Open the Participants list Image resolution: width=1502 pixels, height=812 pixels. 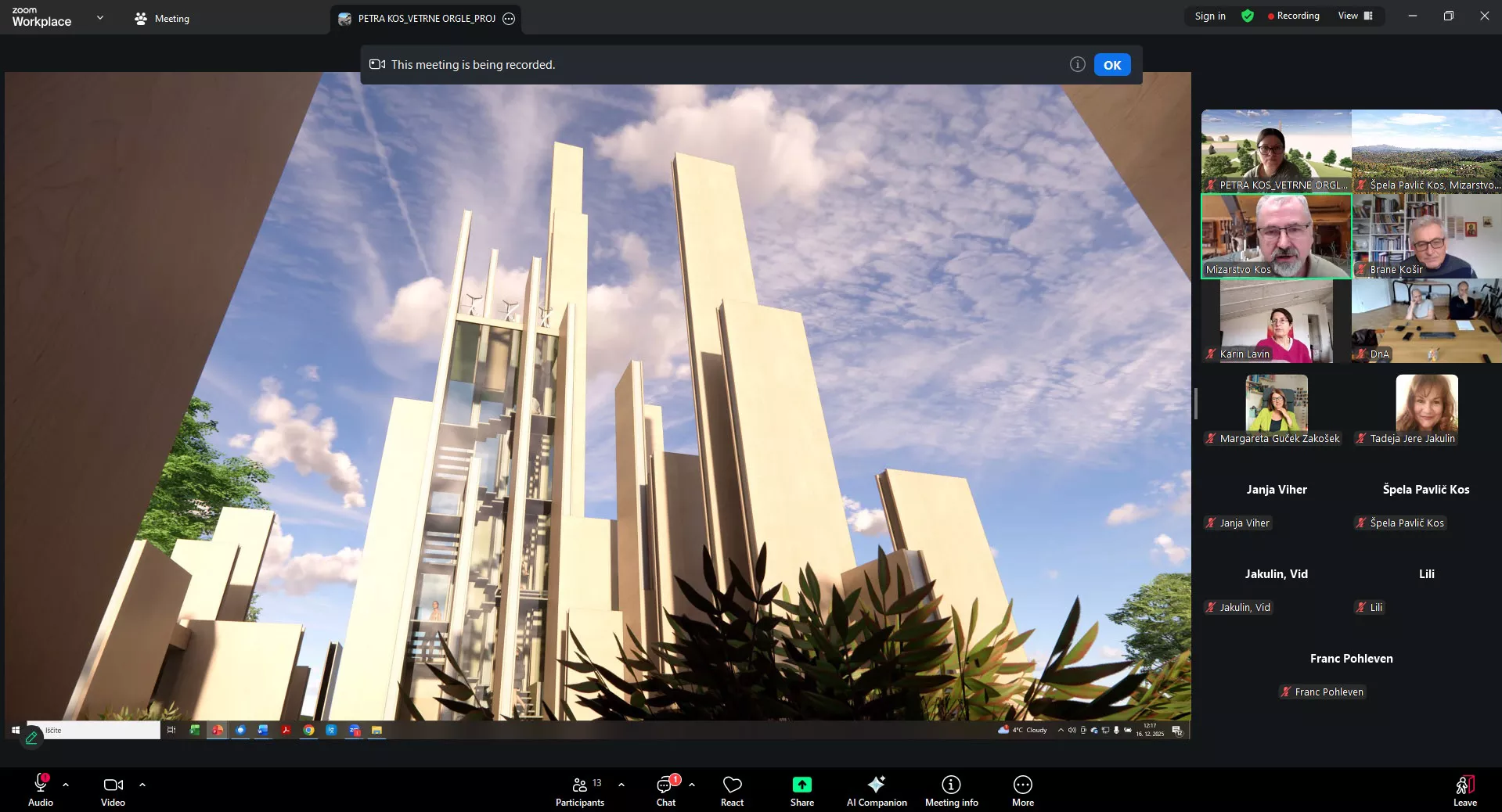tap(580, 790)
